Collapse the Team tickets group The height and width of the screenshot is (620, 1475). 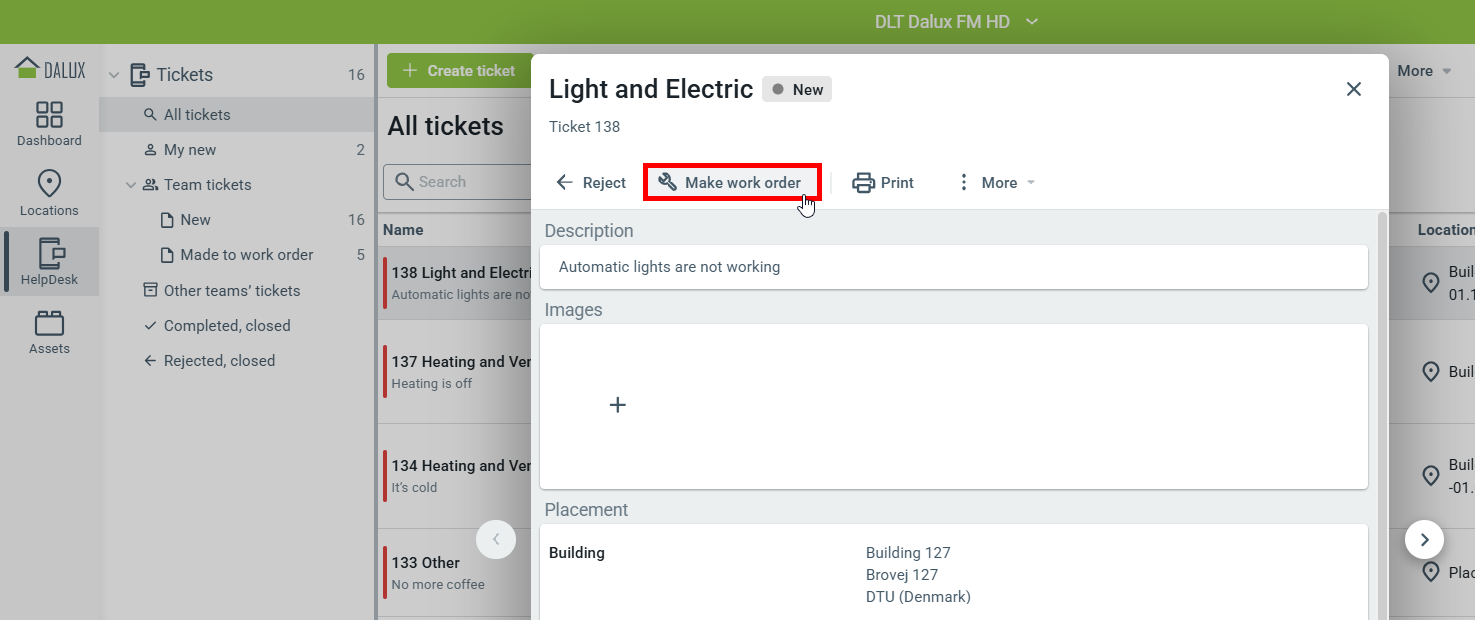pos(130,185)
